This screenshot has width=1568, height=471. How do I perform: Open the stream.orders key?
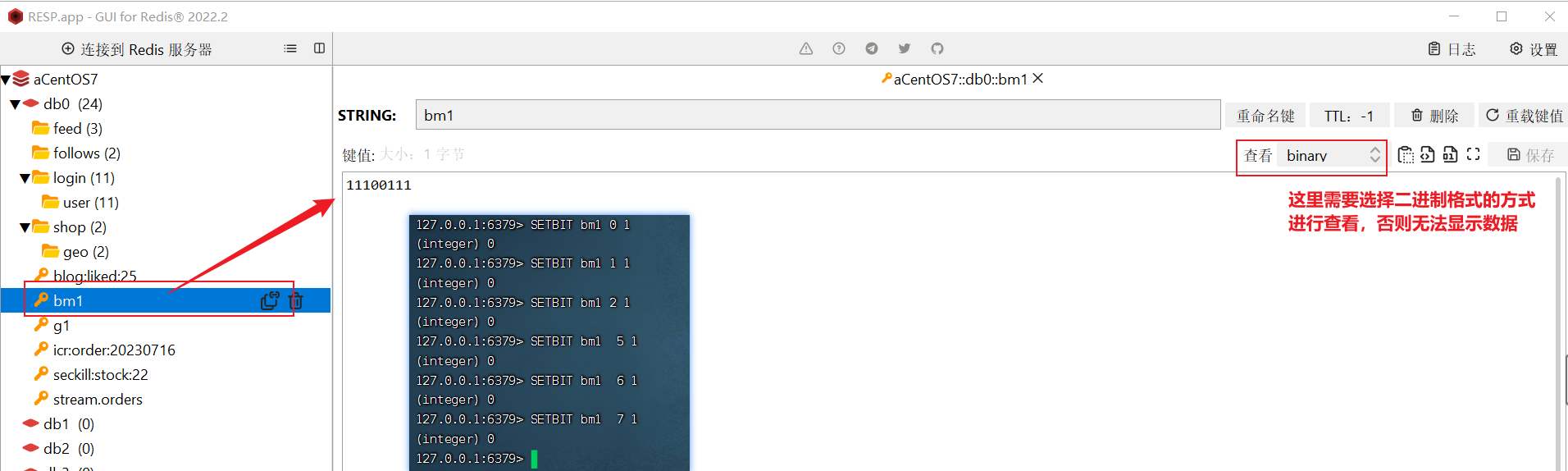tap(98, 400)
